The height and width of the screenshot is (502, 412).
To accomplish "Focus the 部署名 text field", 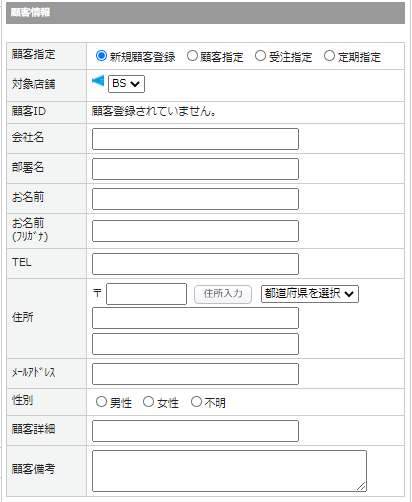I will [195, 169].
